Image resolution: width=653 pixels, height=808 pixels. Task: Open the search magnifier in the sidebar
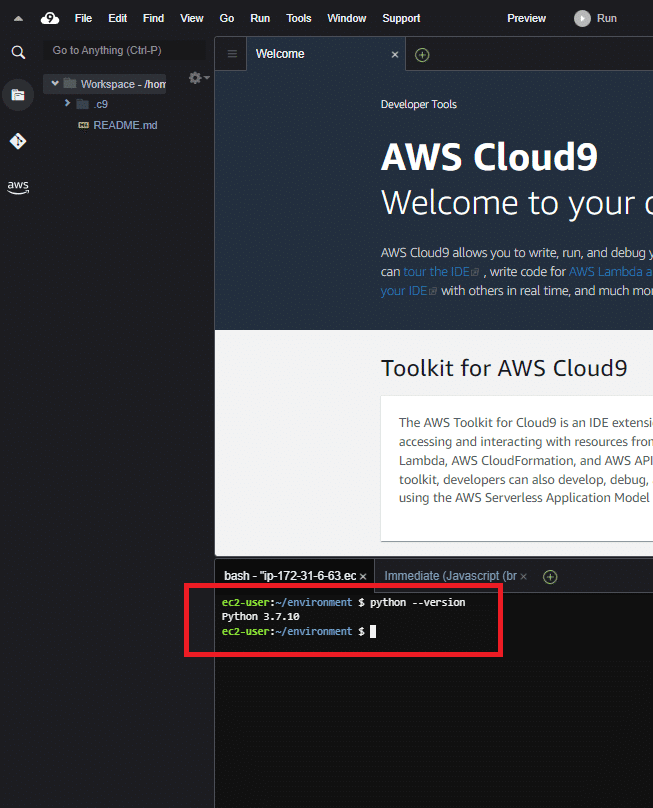(x=18, y=52)
